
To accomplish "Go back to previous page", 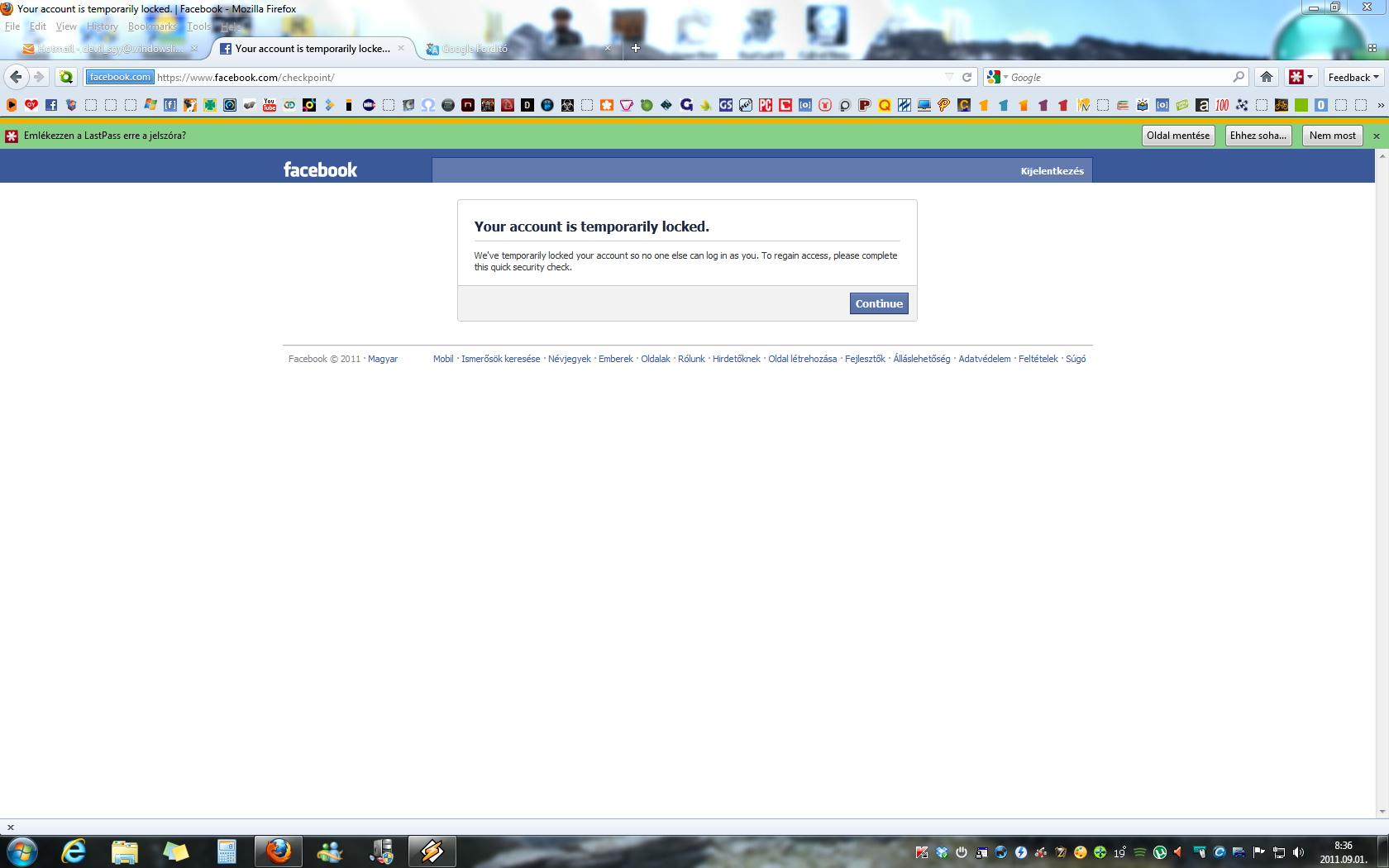I will (16, 77).
